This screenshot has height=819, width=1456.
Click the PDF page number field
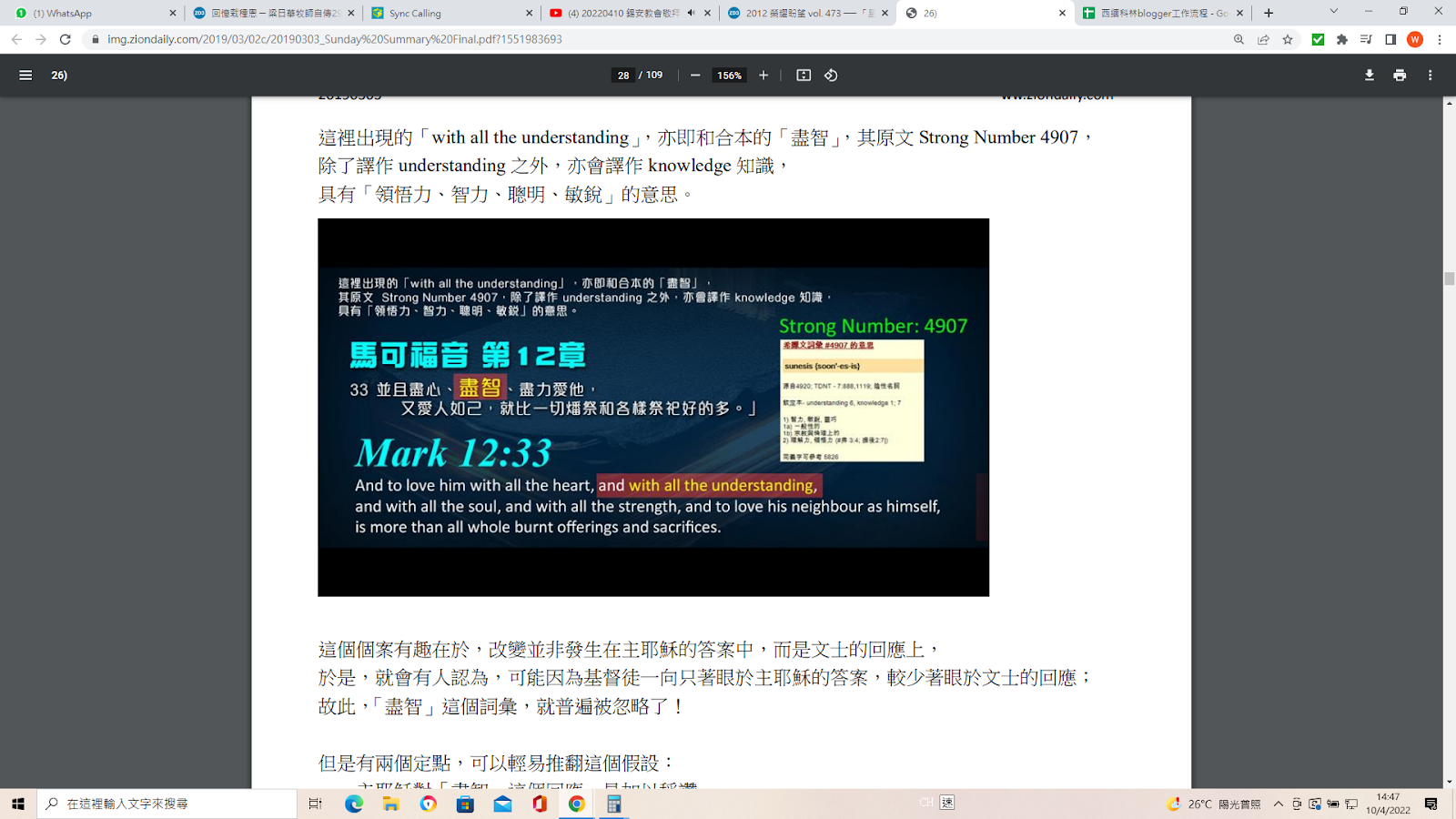(623, 76)
